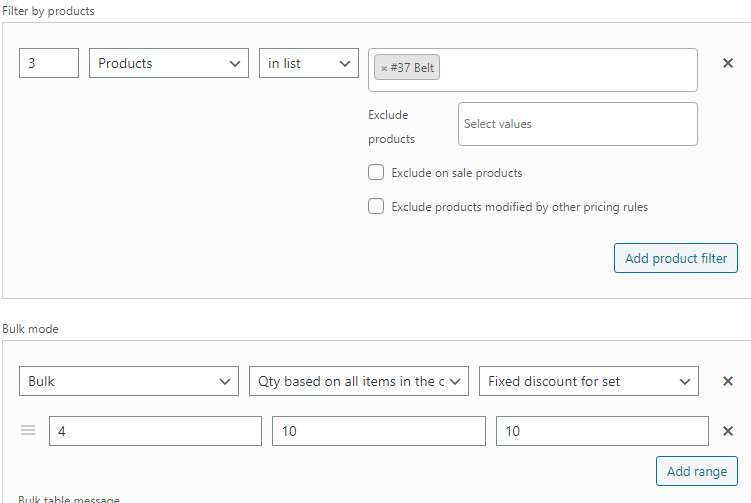Viewport: 751px width, 503px height.
Task: Click Add range button
Action: click(x=697, y=471)
